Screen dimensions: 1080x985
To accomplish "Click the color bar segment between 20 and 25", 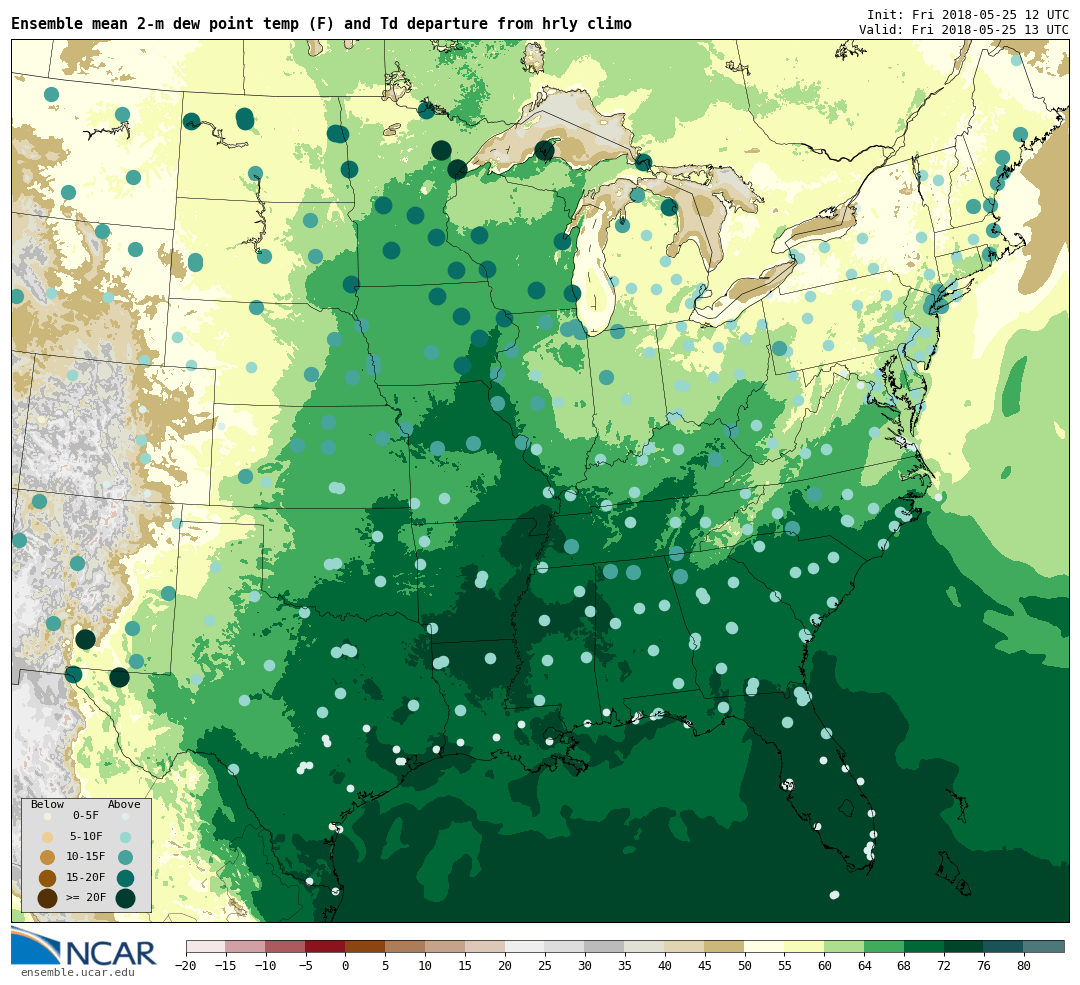I will coord(526,946).
